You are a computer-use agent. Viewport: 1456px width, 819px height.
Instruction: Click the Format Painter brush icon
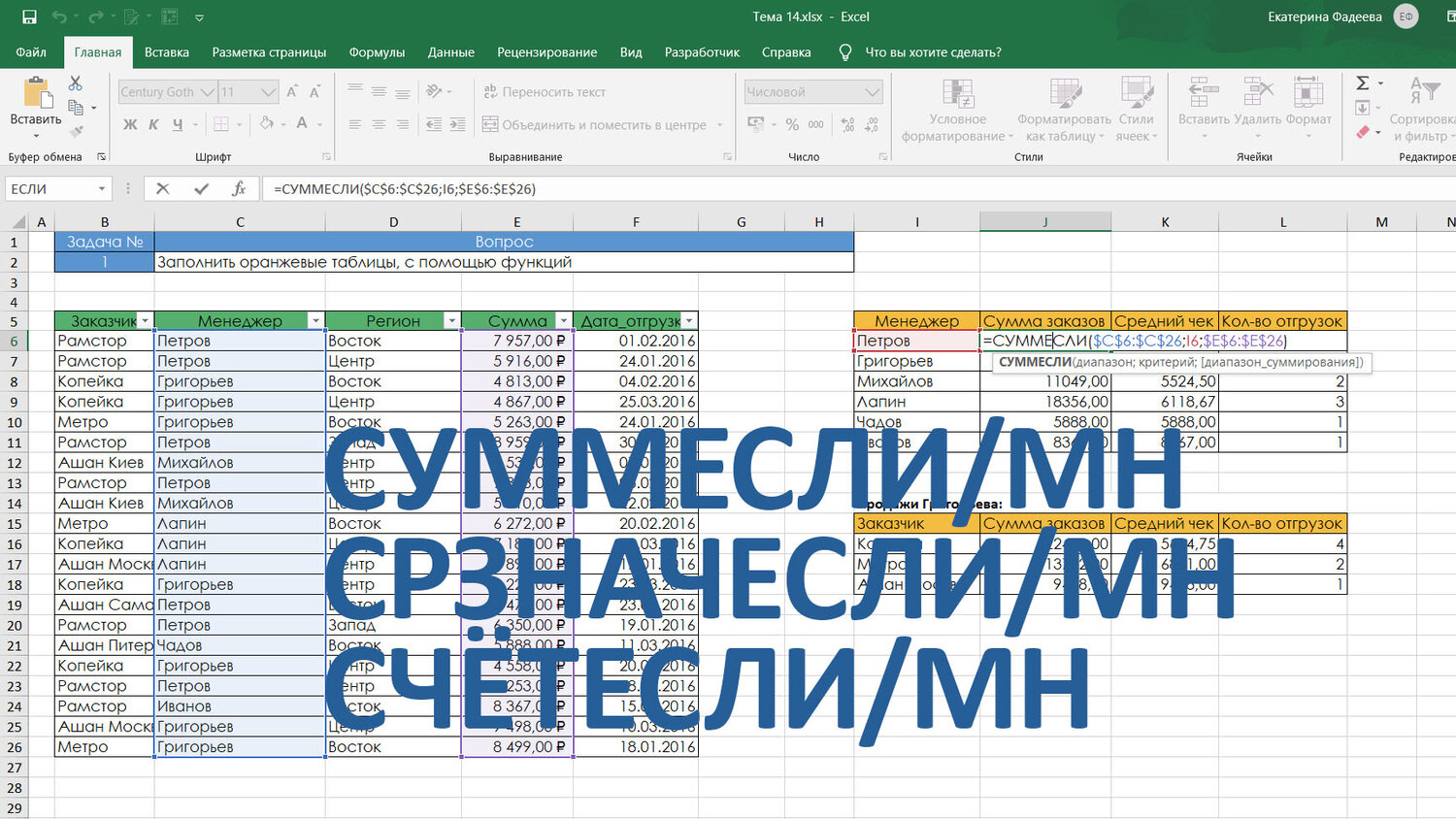(x=76, y=131)
